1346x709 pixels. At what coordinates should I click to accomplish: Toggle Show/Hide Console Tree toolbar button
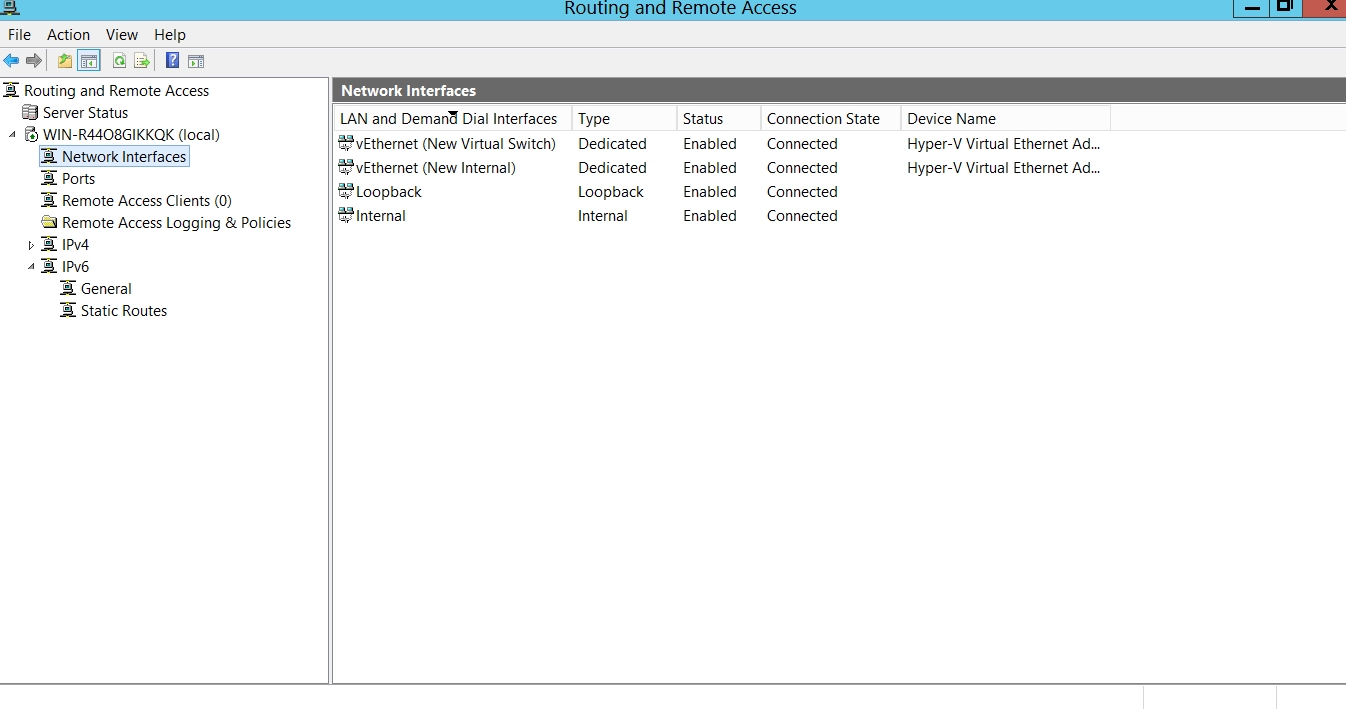(x=89, y=61)
